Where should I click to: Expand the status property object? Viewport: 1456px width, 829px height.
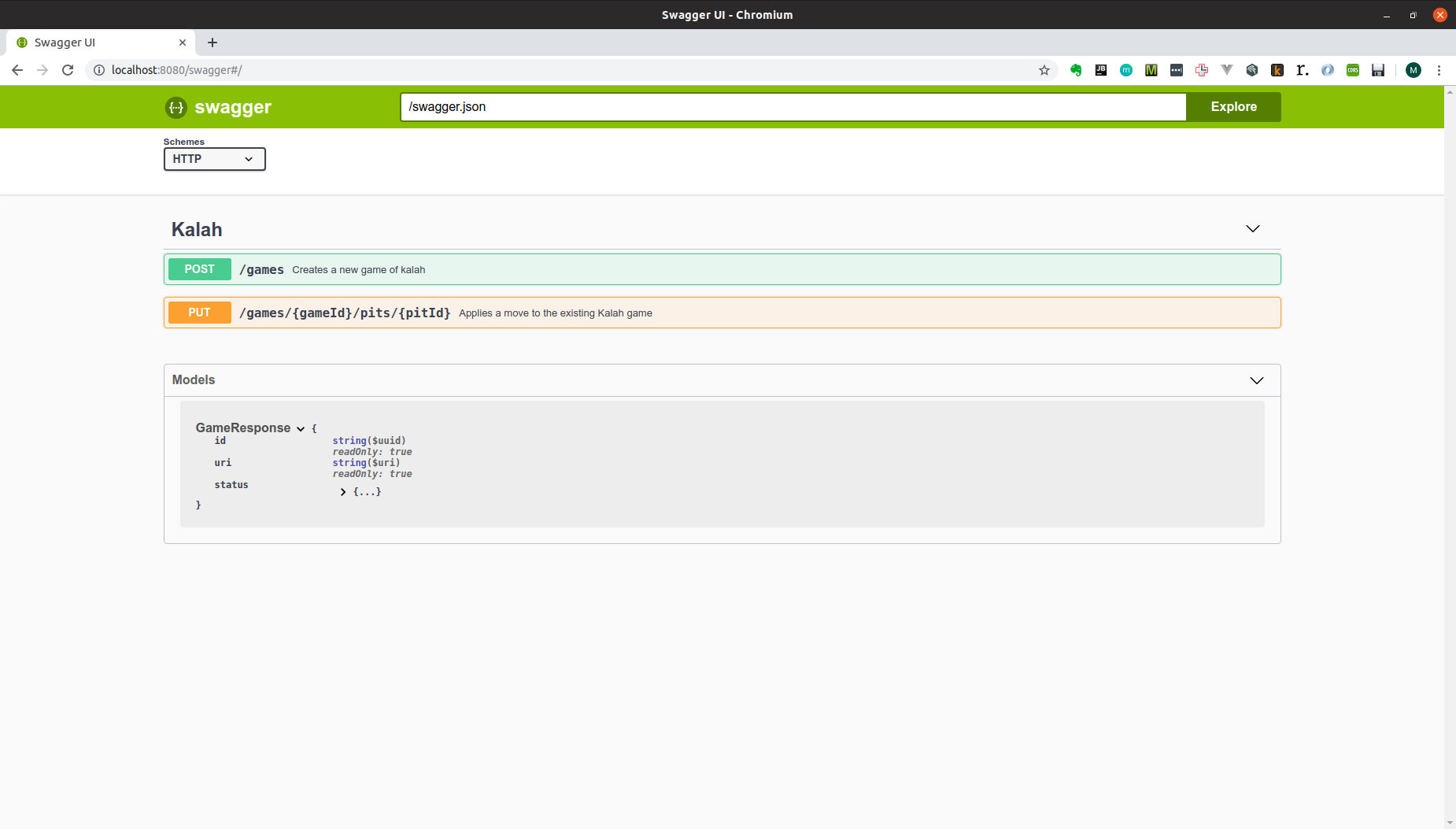point(343,492)
